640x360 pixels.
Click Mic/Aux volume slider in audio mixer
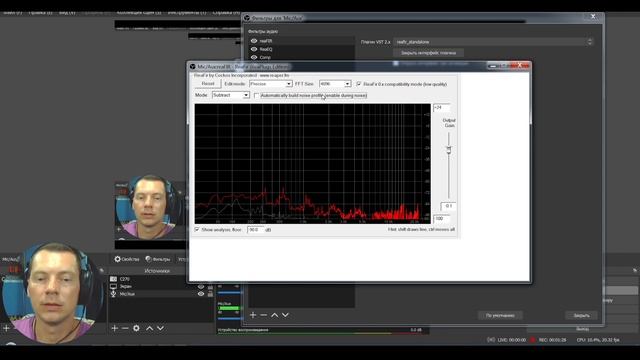(x=230, y=318)
